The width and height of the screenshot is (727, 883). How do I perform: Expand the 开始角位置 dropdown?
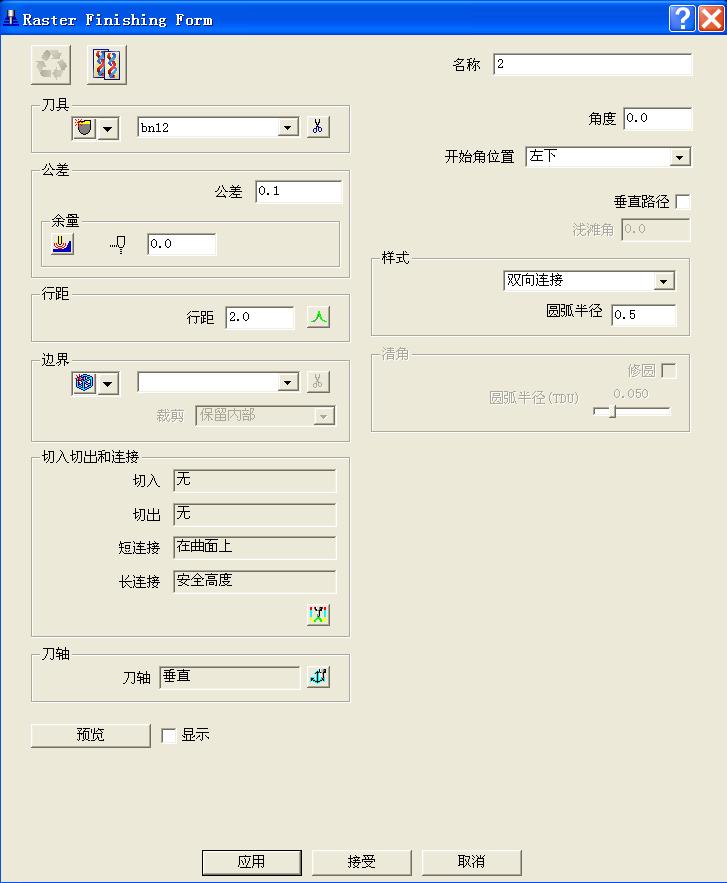point(680,157)
